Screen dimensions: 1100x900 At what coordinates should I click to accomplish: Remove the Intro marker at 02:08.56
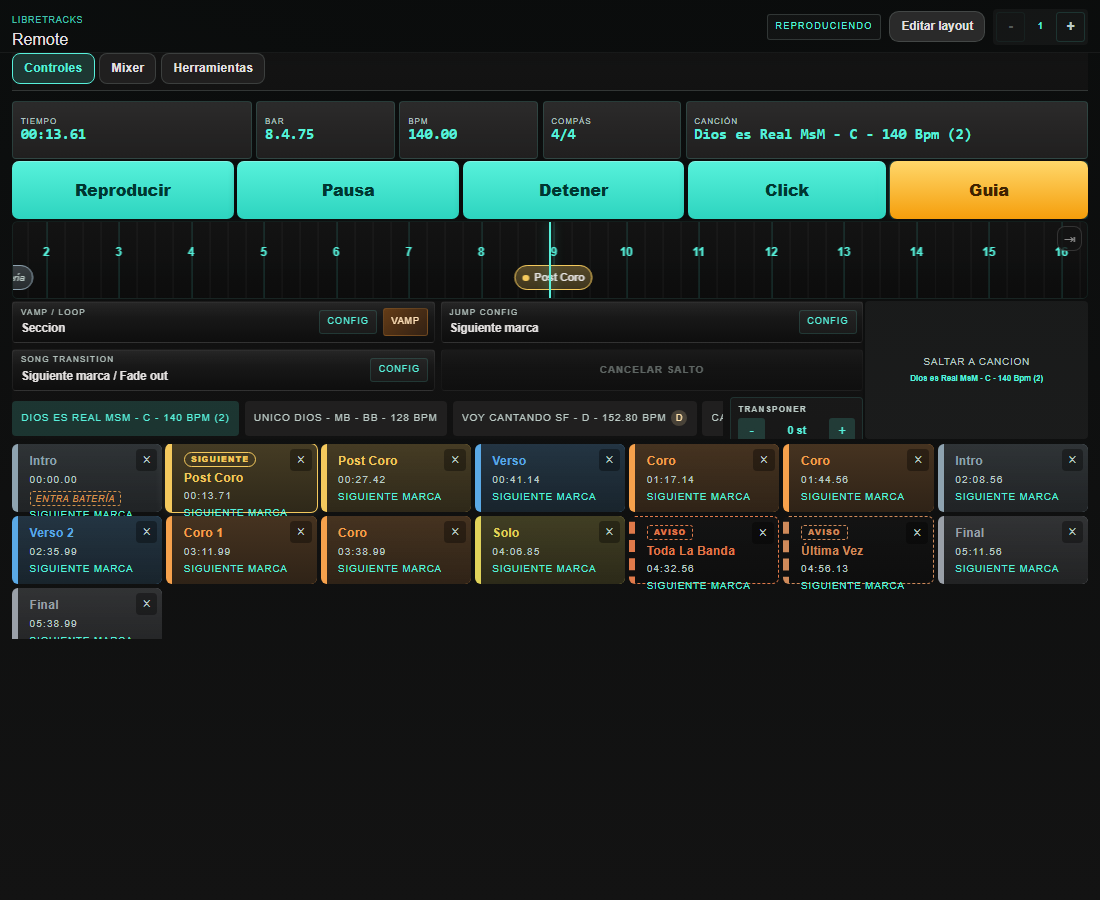point(1073,460)
